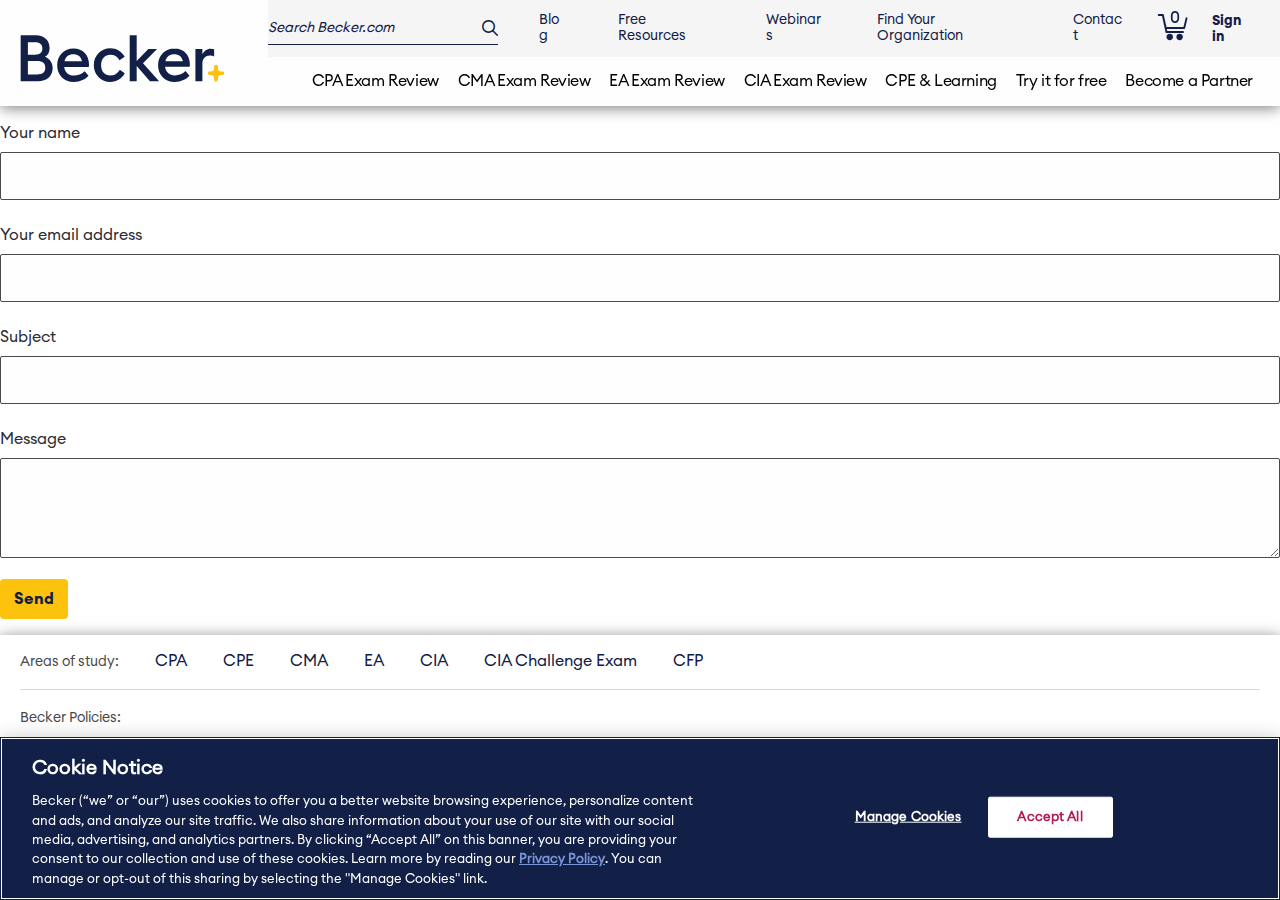Viewport: 1280px width, 900px height.
Task: Click the Message textarea resize handle
Action: point(1273,551)
